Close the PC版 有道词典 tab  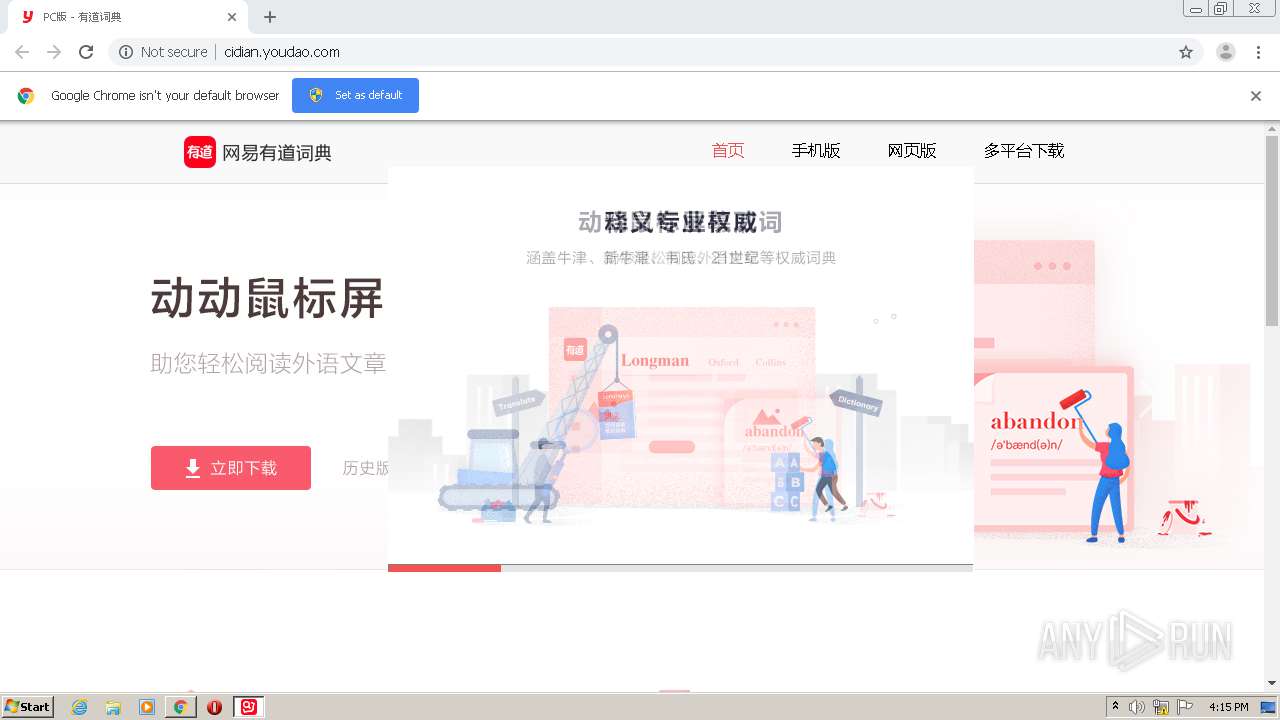(232, 17)
